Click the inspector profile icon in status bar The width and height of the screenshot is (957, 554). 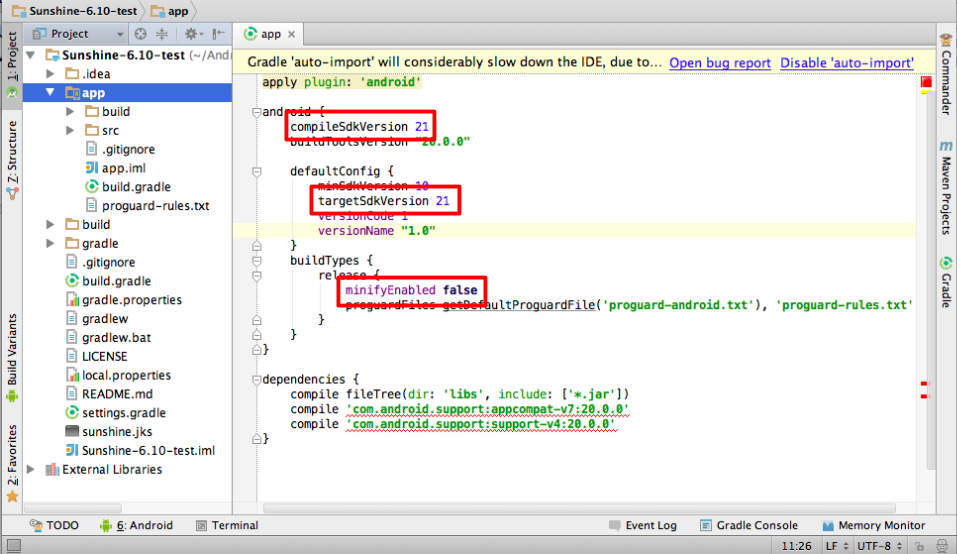pos(942,546)
